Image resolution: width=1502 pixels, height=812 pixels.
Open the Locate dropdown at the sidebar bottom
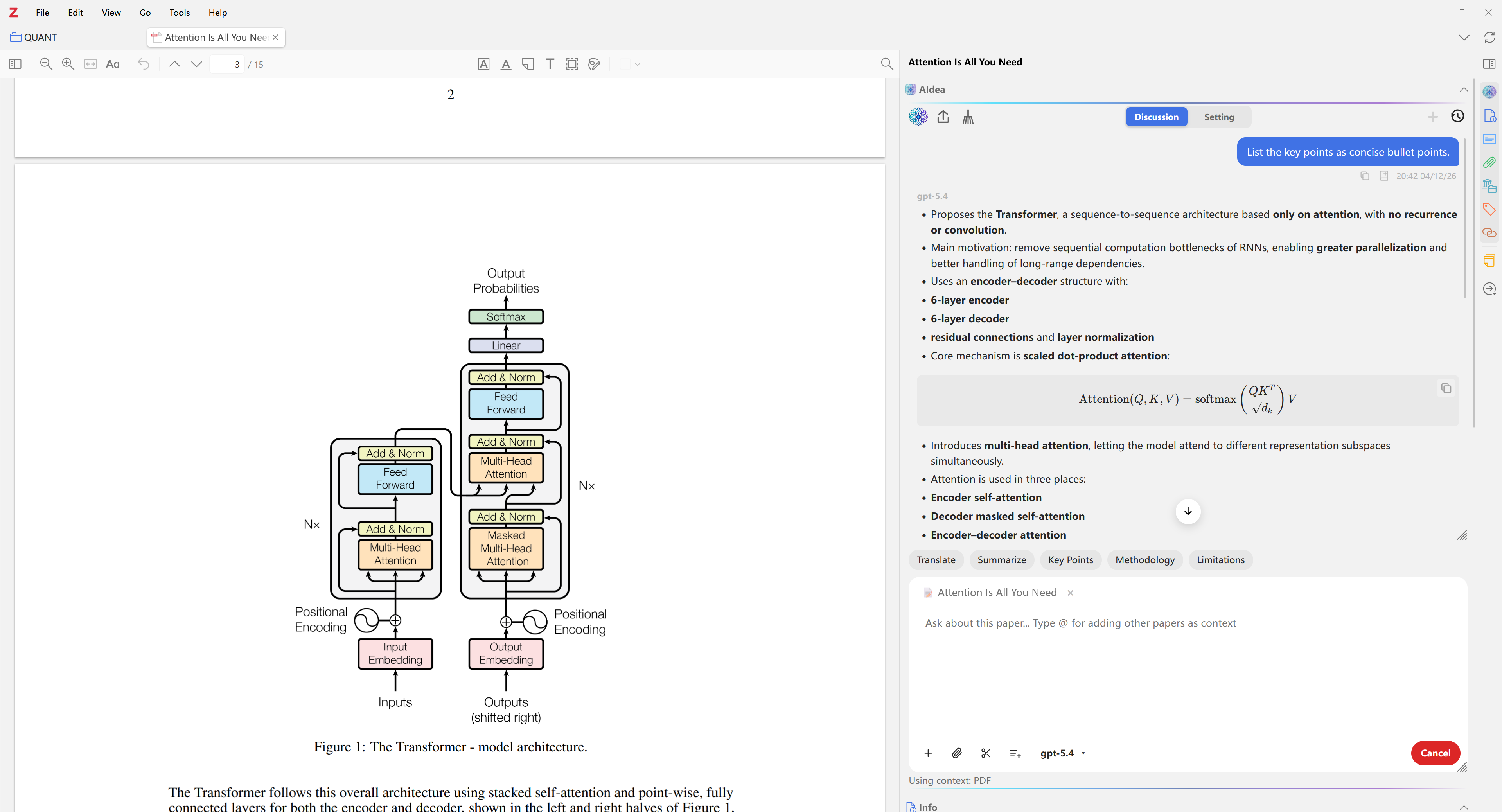1489,289
